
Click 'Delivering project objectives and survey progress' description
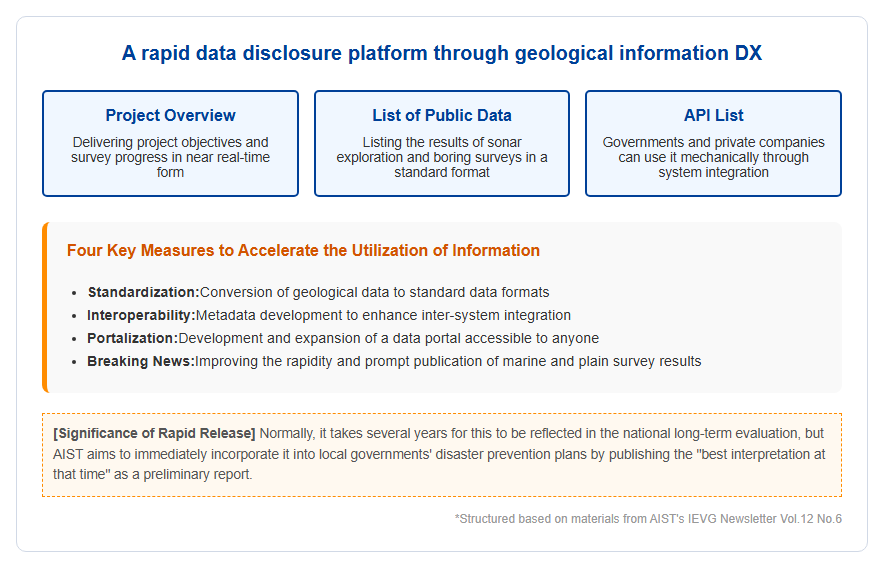[170, 157]
